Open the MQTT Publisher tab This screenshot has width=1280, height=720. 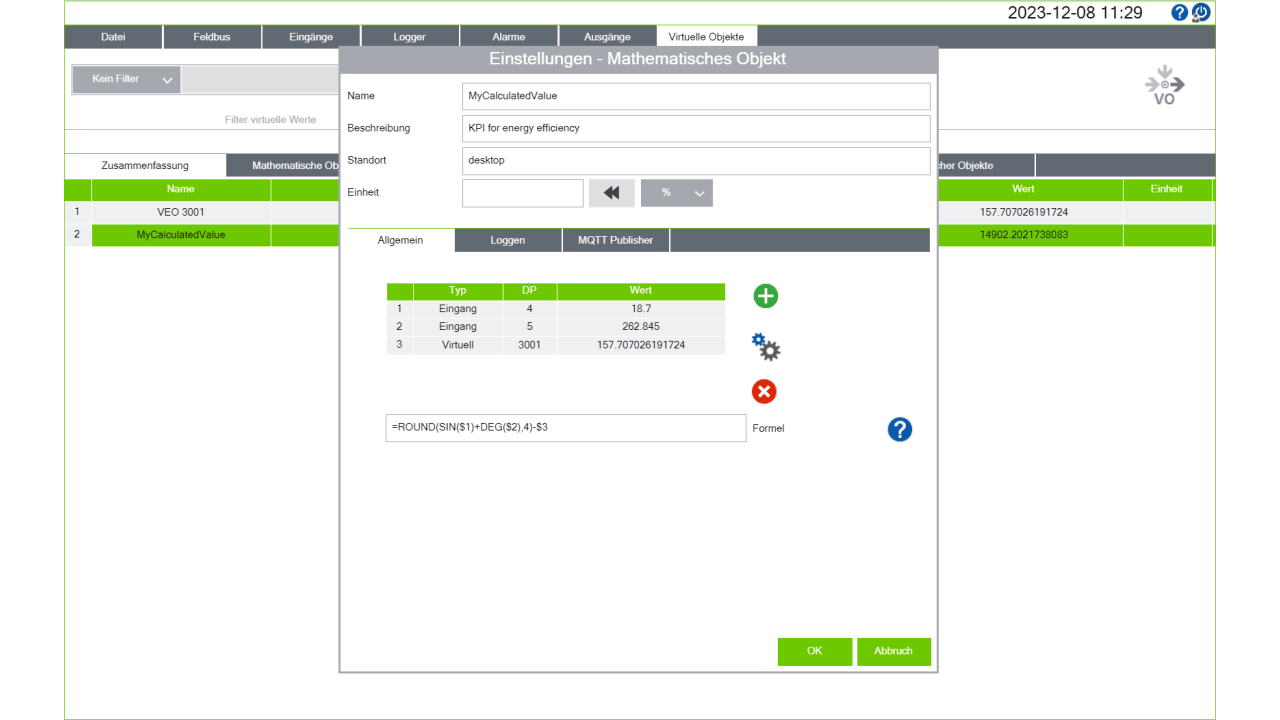pos(615,240)
